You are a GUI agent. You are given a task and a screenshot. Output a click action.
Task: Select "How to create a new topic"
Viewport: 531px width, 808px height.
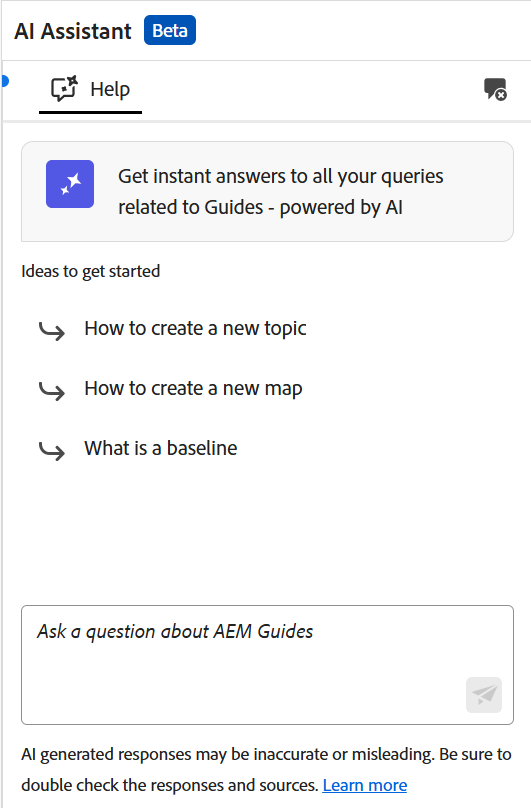[x=195, y=329]
